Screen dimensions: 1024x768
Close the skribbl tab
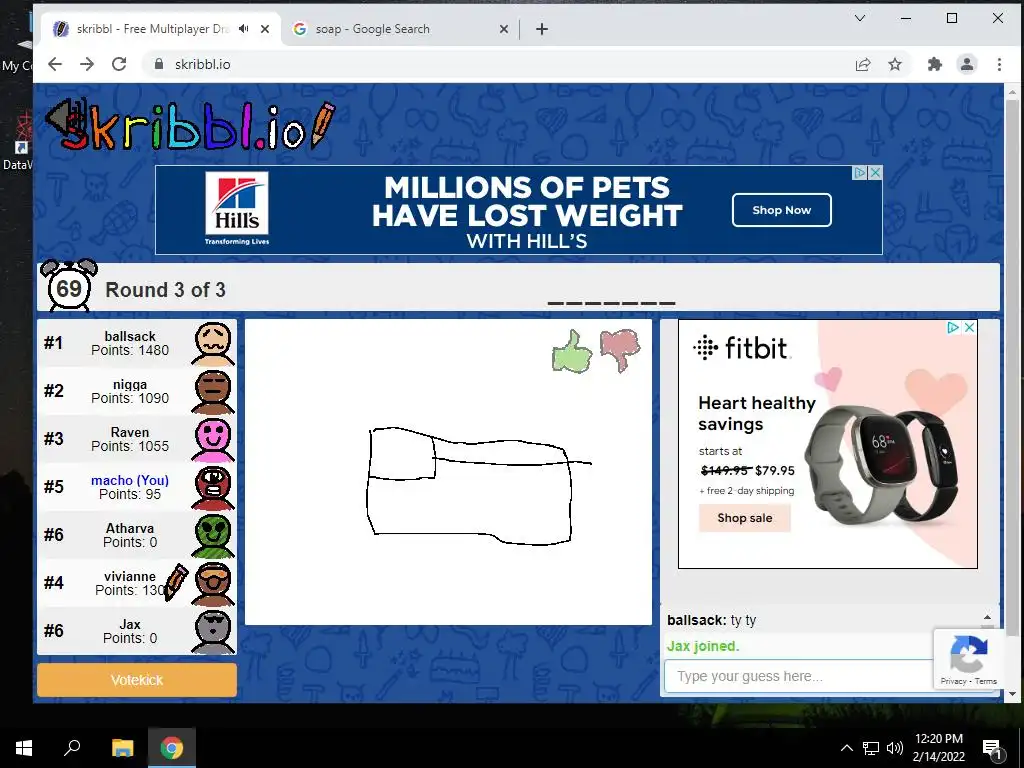click(264, 29)
